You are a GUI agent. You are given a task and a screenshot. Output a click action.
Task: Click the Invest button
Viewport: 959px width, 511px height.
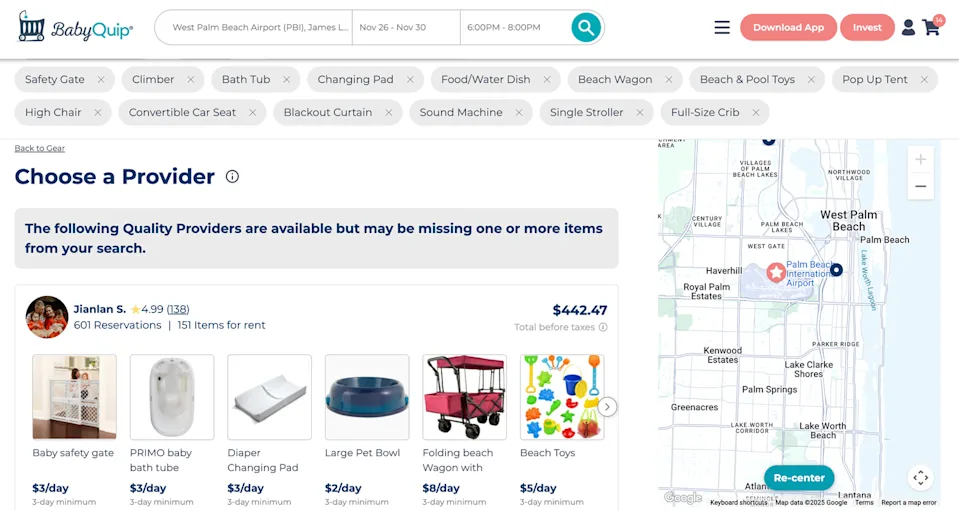[867, 28]
